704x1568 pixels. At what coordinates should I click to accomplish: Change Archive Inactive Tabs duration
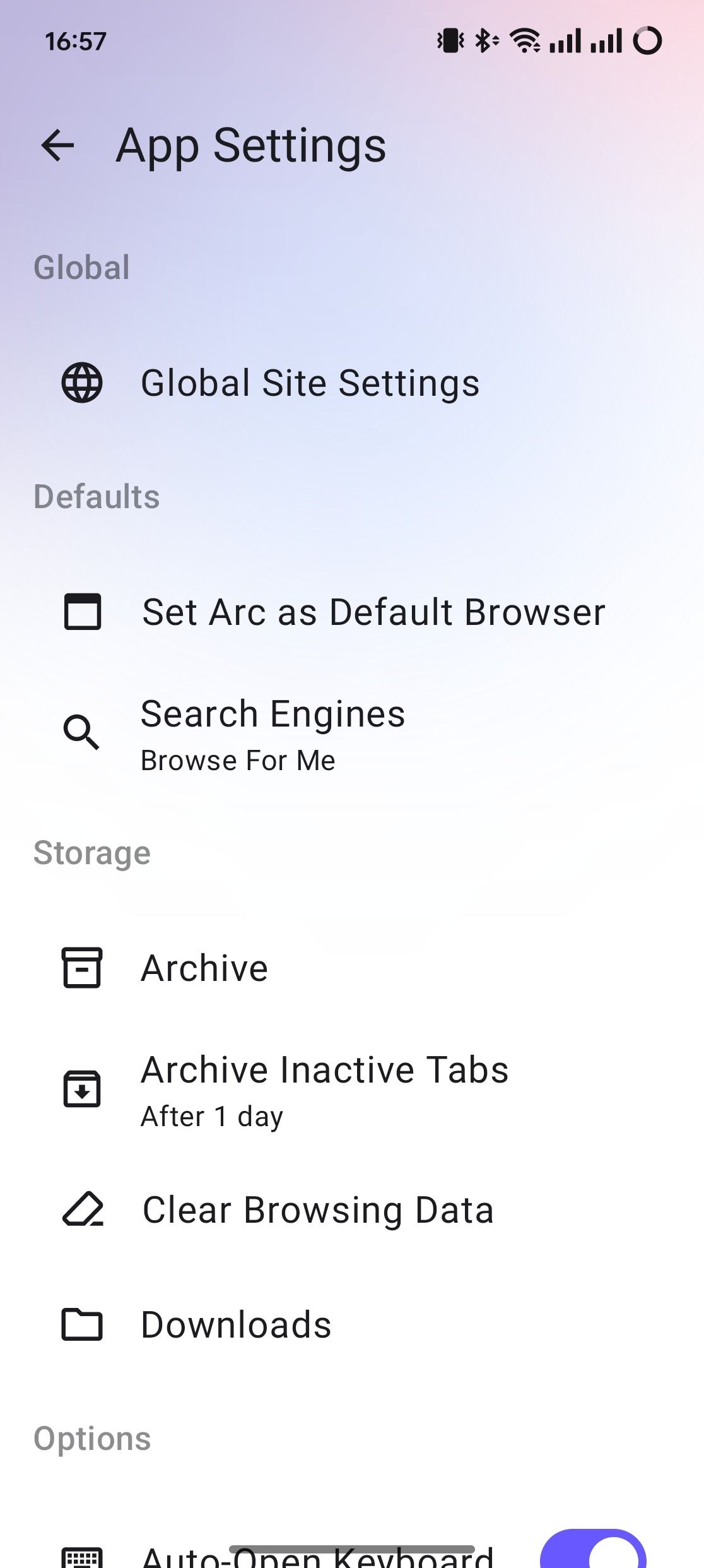(x=324, y=1071)
